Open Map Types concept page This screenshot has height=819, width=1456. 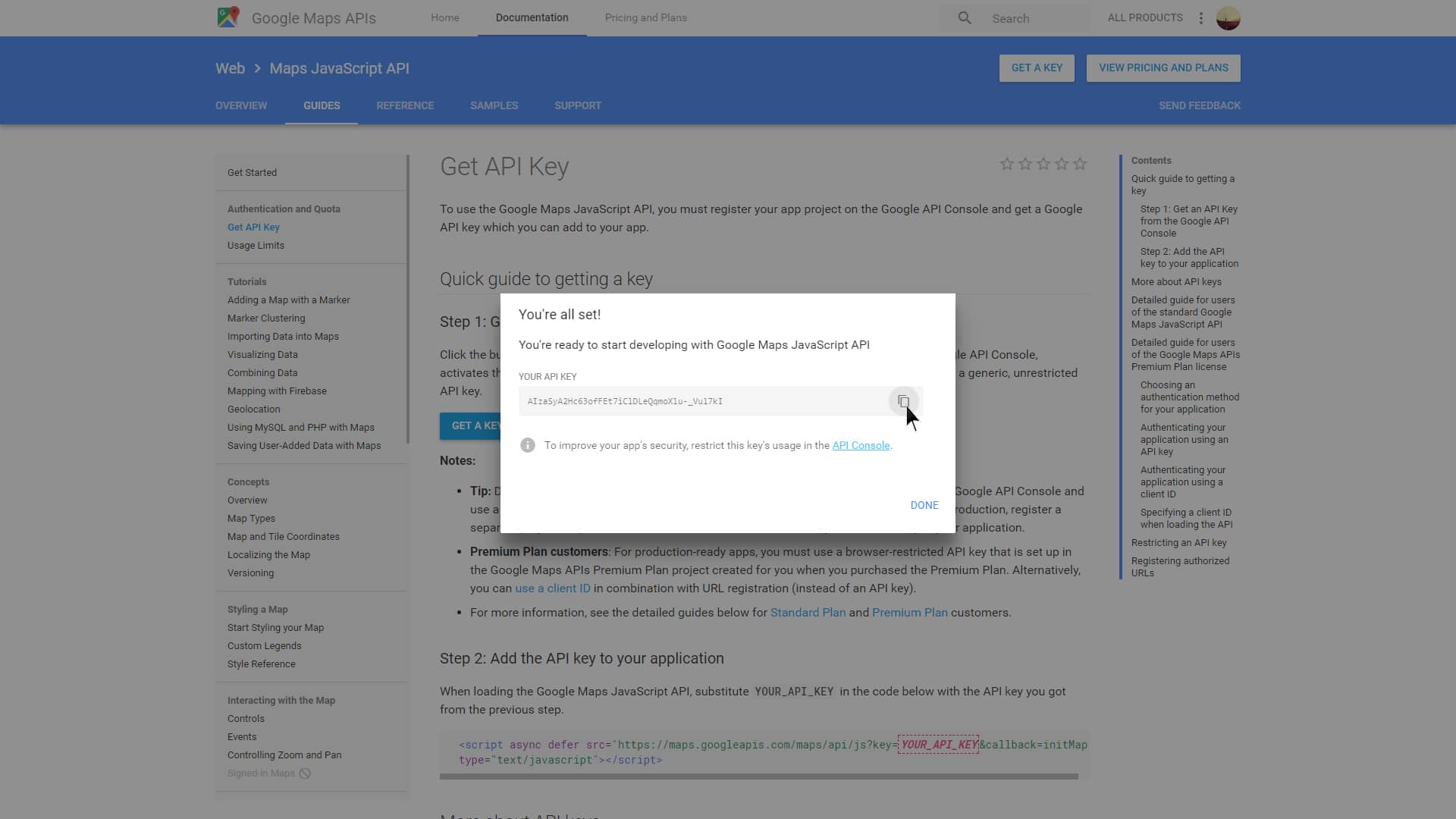[x=251, y=519]
